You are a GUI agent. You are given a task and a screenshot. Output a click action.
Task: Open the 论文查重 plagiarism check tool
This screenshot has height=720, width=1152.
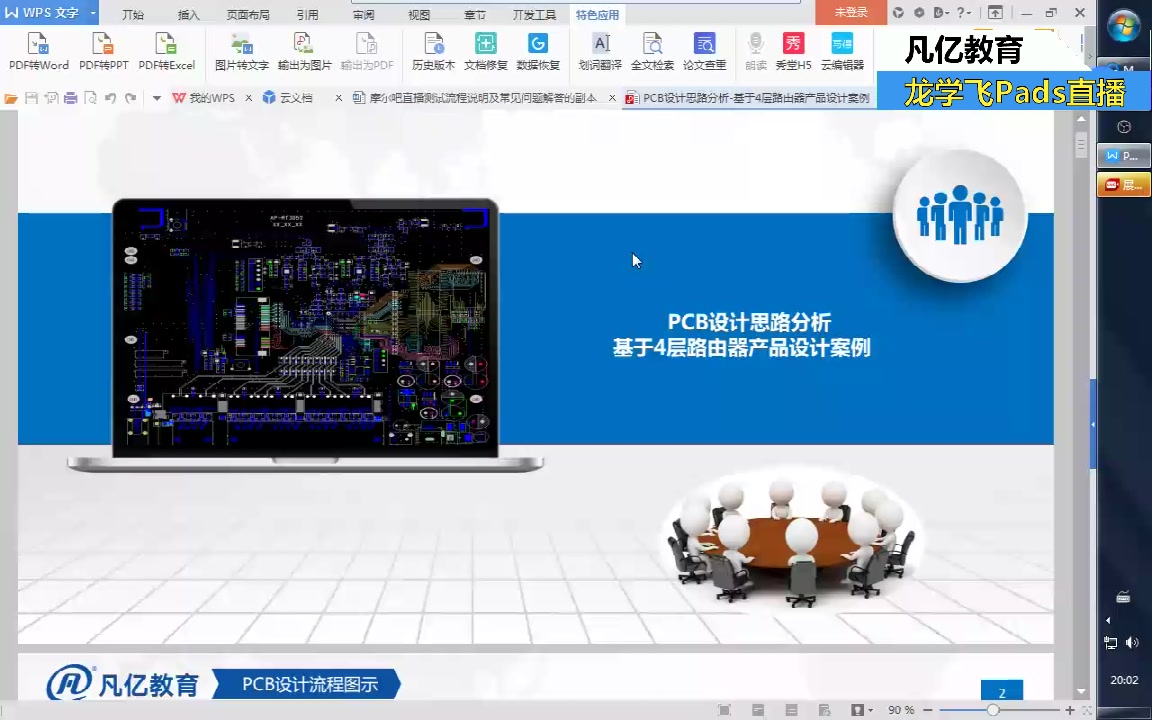pyautogui.click(x=705, y=50)
